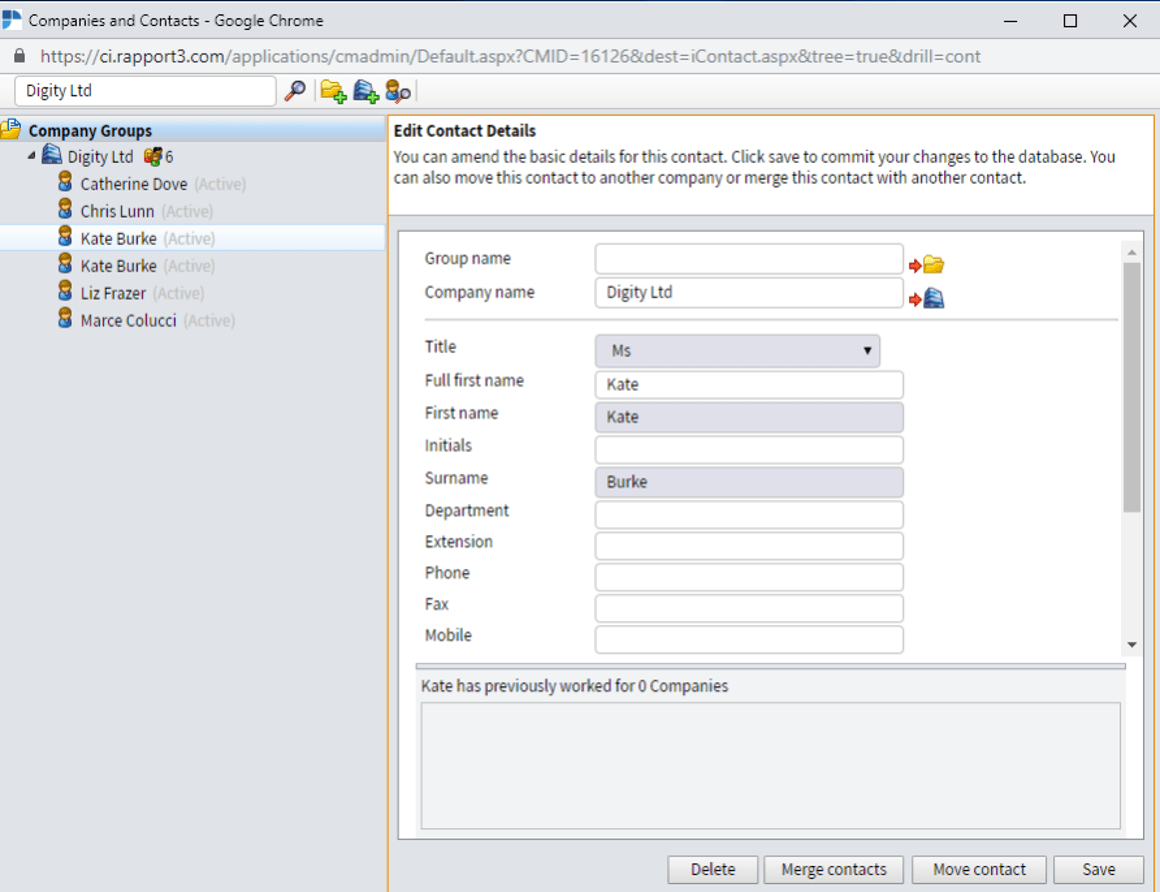Open the company picker icon beside Company name
The image size is (1160, 892).
click(926, 298)
